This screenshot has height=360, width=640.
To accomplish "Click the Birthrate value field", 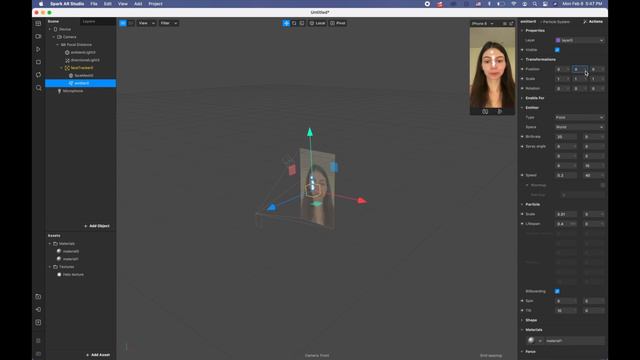I will [566, 137].
